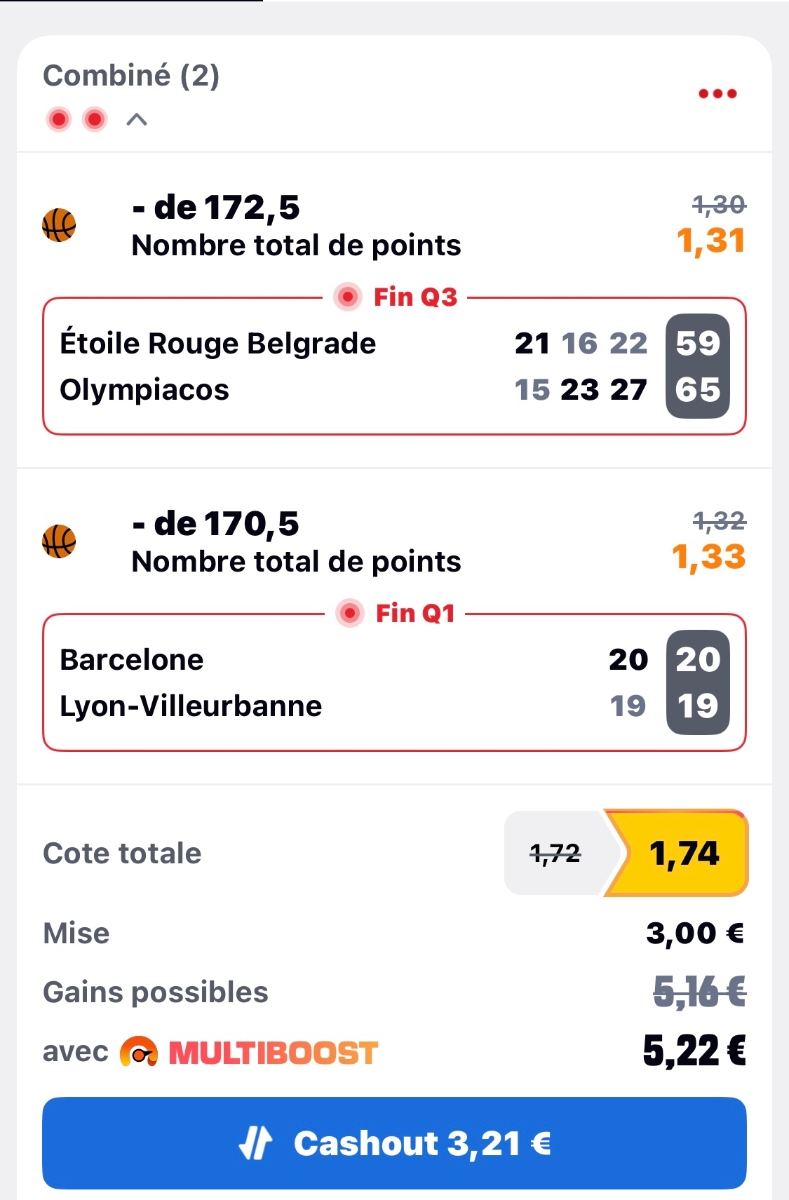Click the orange 1,31 updated odds
Image resolution: width=789 pixels, height=1200 pixels.
click(711, 242)
